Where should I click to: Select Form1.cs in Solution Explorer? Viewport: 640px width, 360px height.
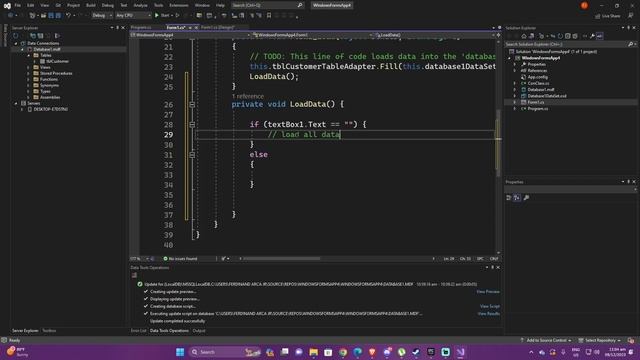[x=536, y=102]
